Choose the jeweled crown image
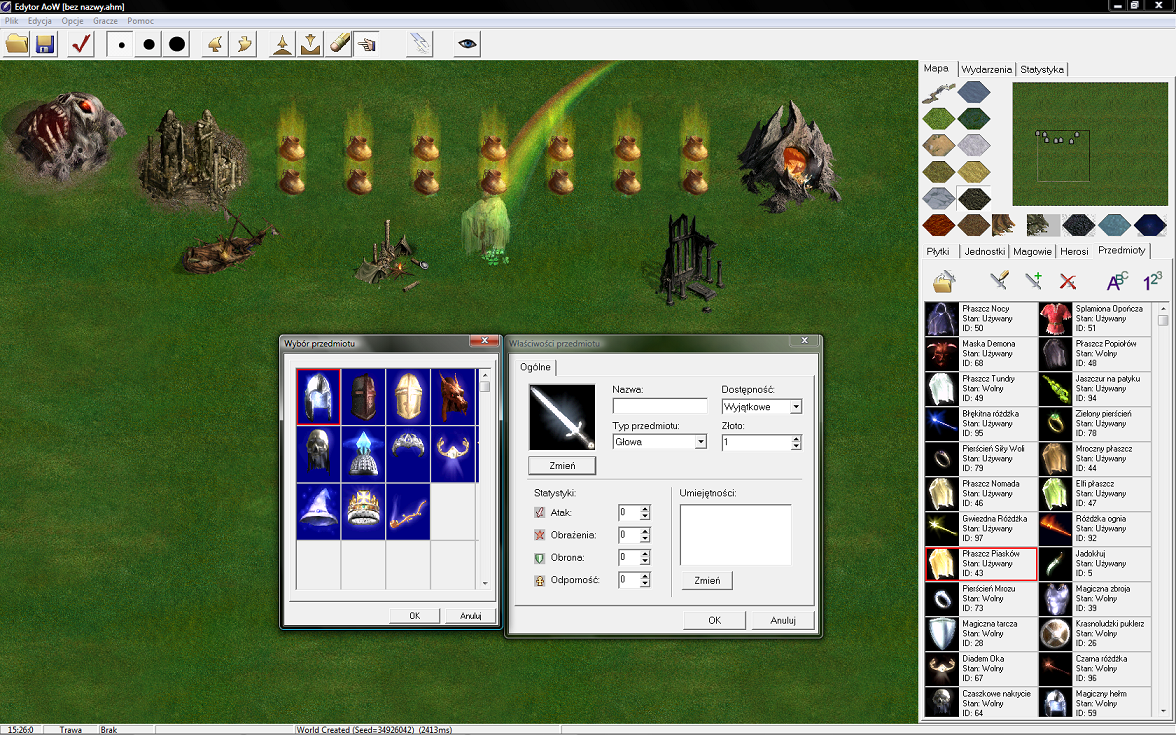 pyautogui.click(x=363, y=512)
